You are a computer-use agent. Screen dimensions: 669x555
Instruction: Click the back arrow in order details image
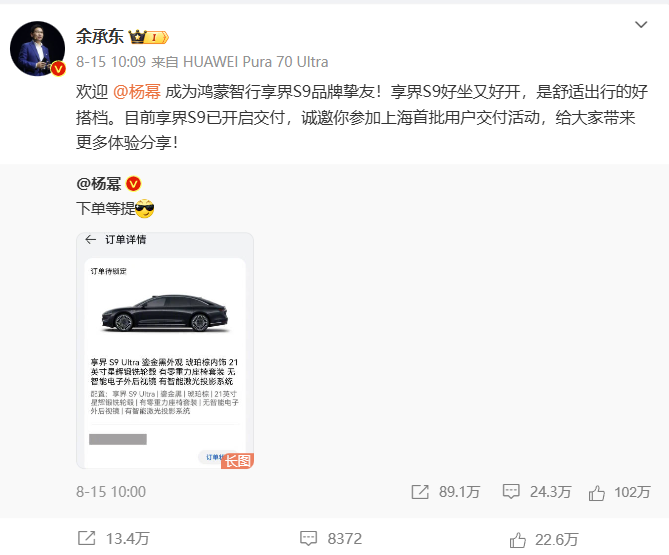click(90, 239)
